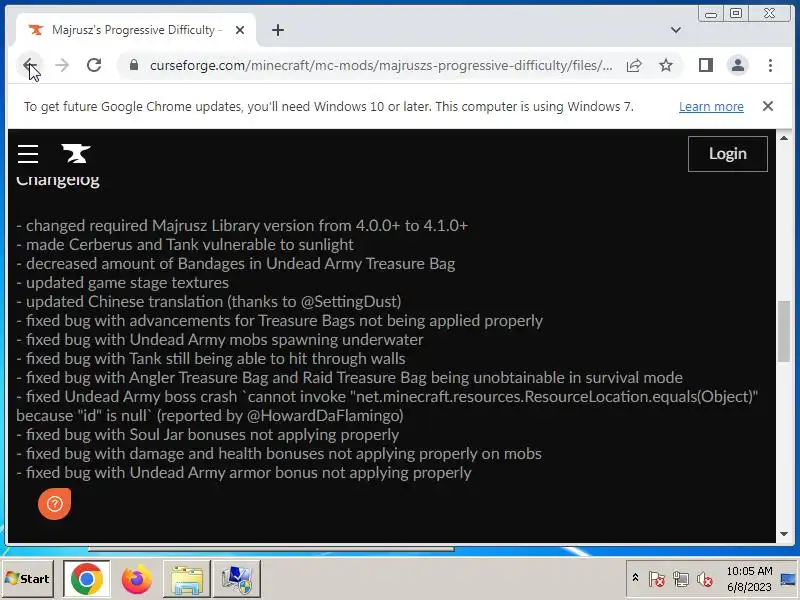
Task: Click the Undead Army armor bonus line
Action: tap(244, 473)
